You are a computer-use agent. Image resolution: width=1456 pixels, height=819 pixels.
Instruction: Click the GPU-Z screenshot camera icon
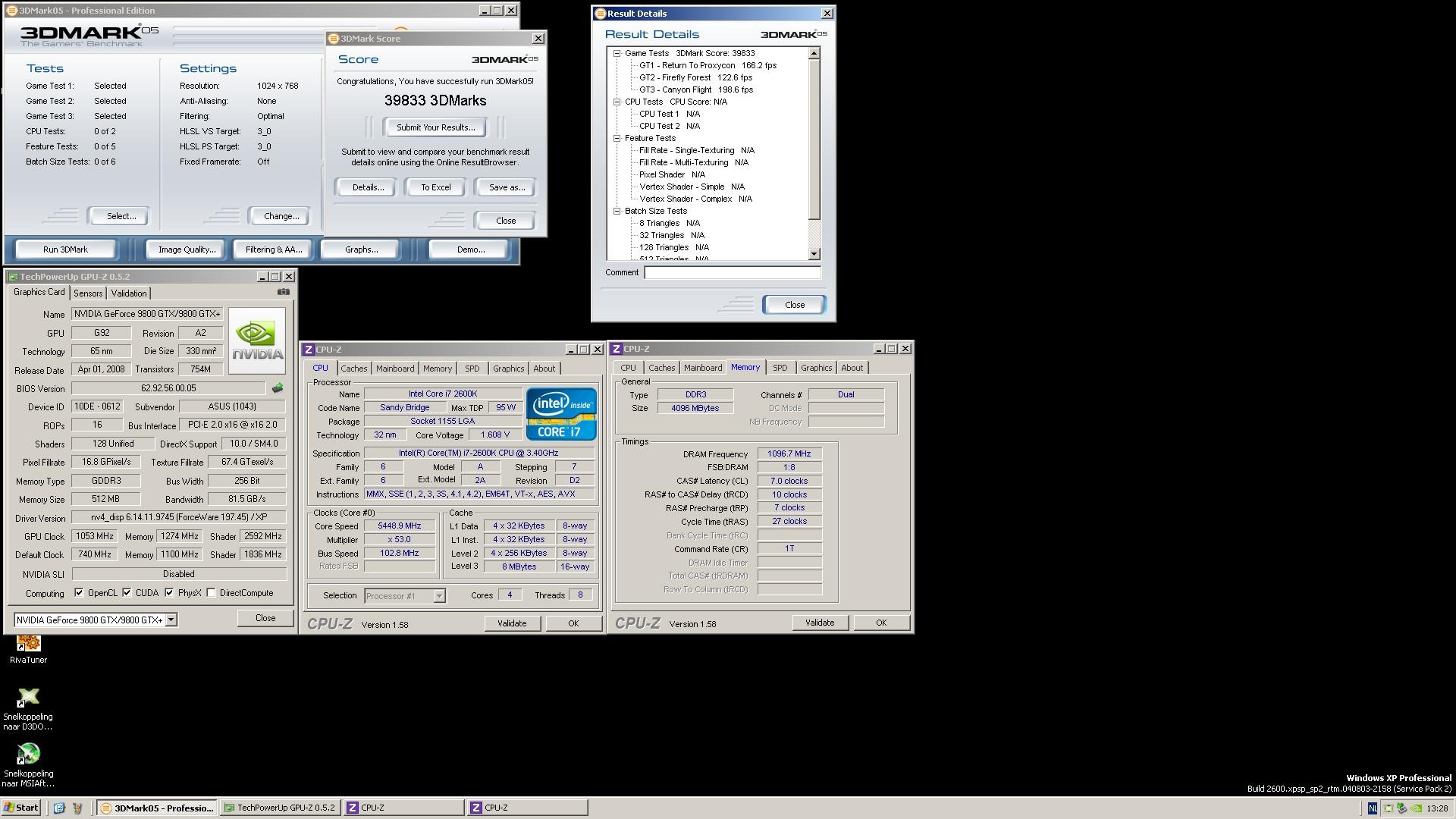point(283,292)
